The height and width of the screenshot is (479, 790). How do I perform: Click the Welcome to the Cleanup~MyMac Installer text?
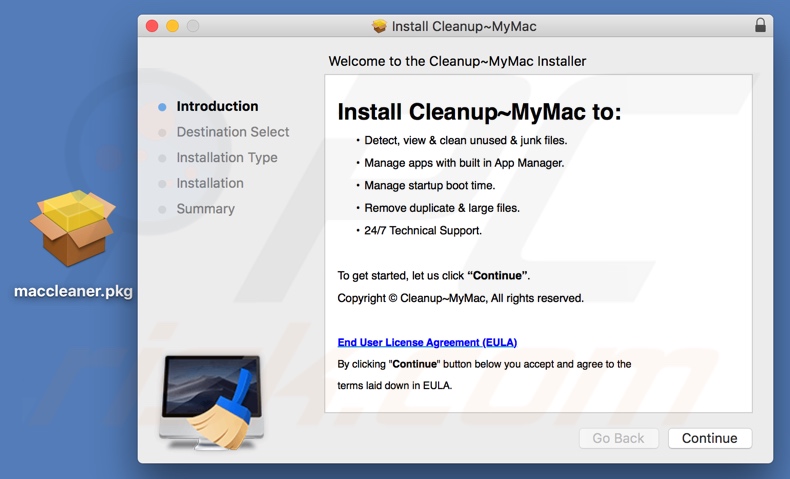(x=457, y=61)
